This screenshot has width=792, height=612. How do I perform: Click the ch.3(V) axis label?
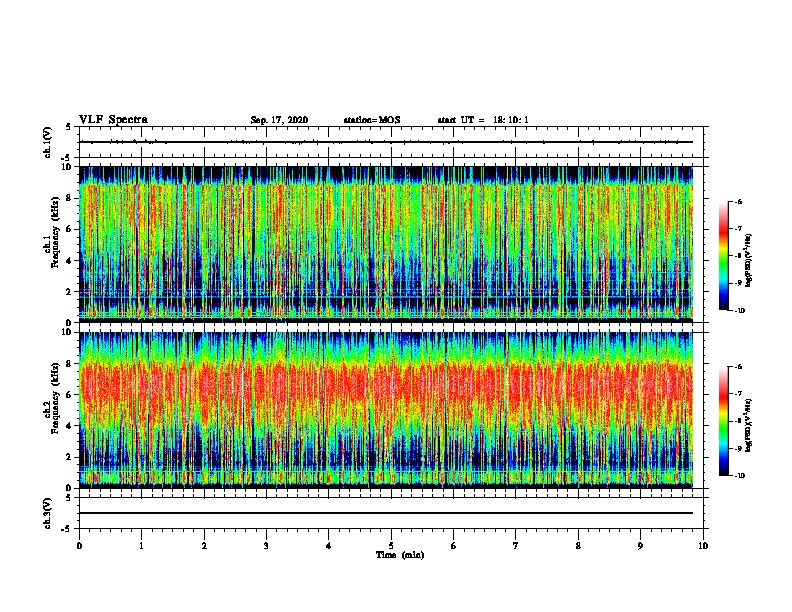click(x=48, y=513)
